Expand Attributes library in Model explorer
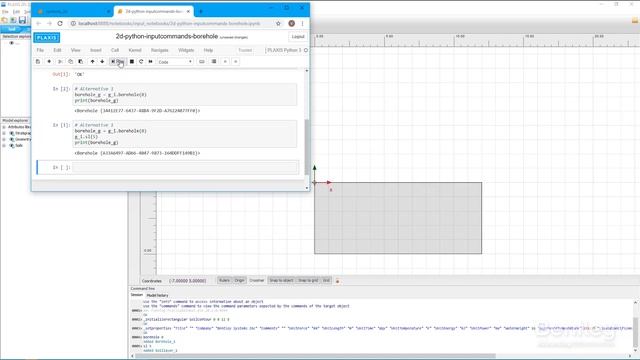 click(4, 127)
